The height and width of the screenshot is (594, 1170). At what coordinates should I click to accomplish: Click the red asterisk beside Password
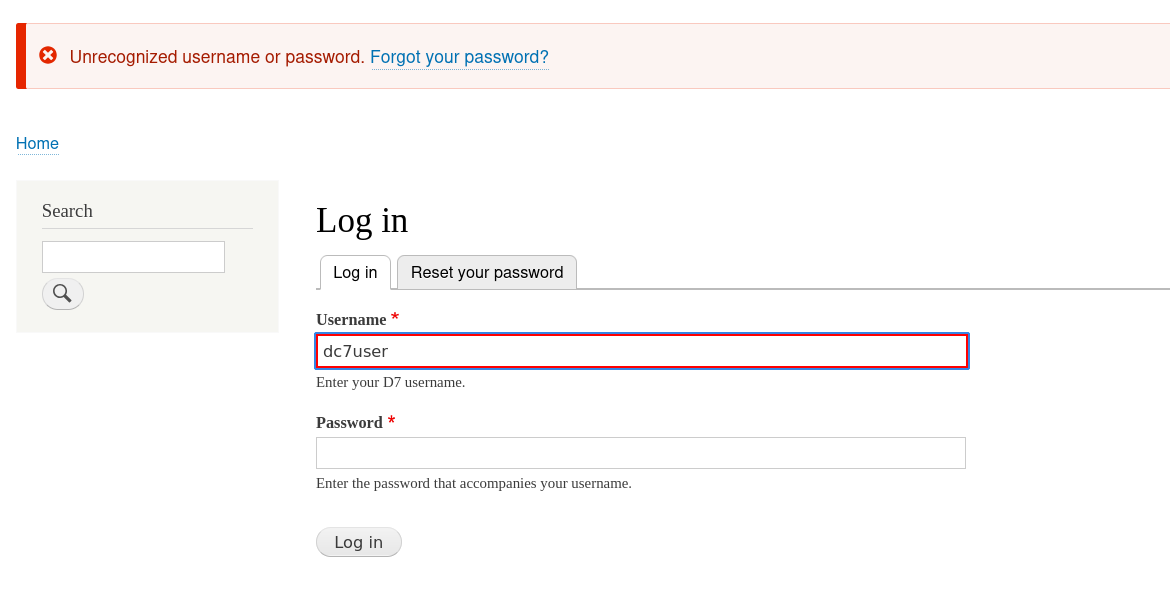(391, 421)
